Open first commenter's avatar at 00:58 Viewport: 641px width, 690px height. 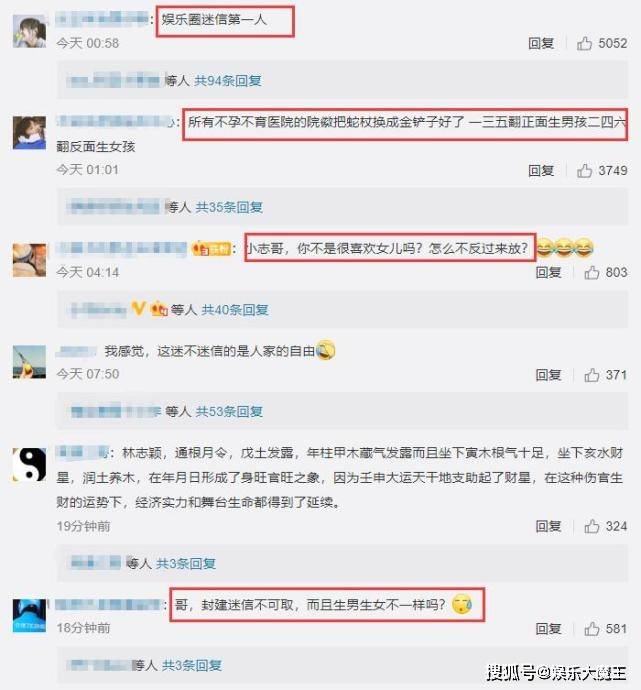tap(29, 31)
